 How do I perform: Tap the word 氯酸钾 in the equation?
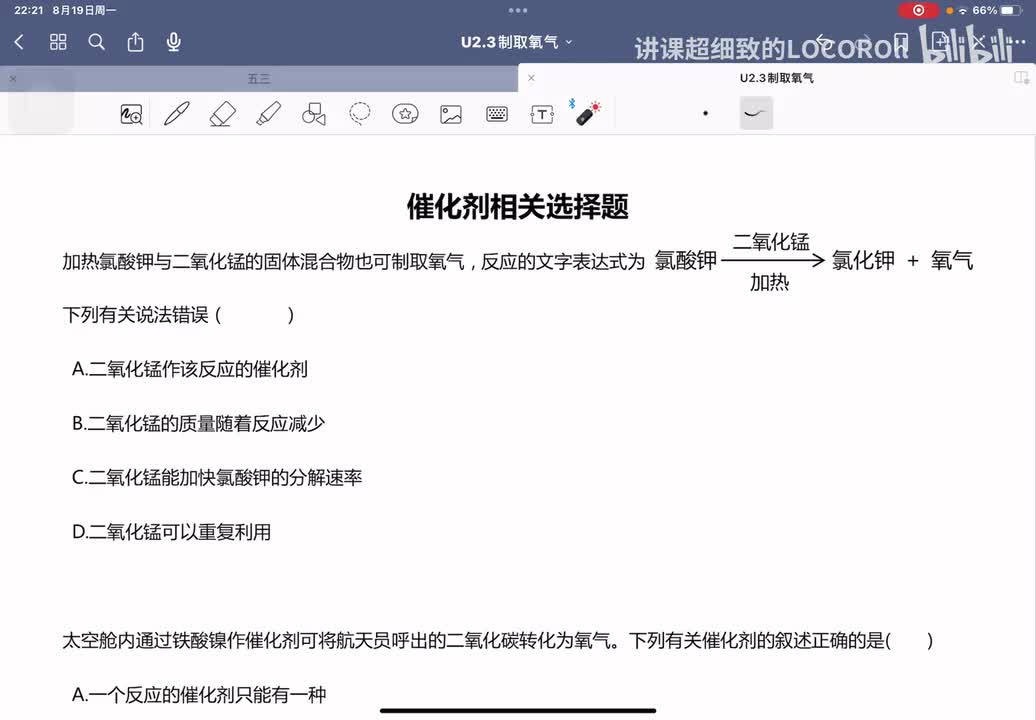click(x=686, y=260)
